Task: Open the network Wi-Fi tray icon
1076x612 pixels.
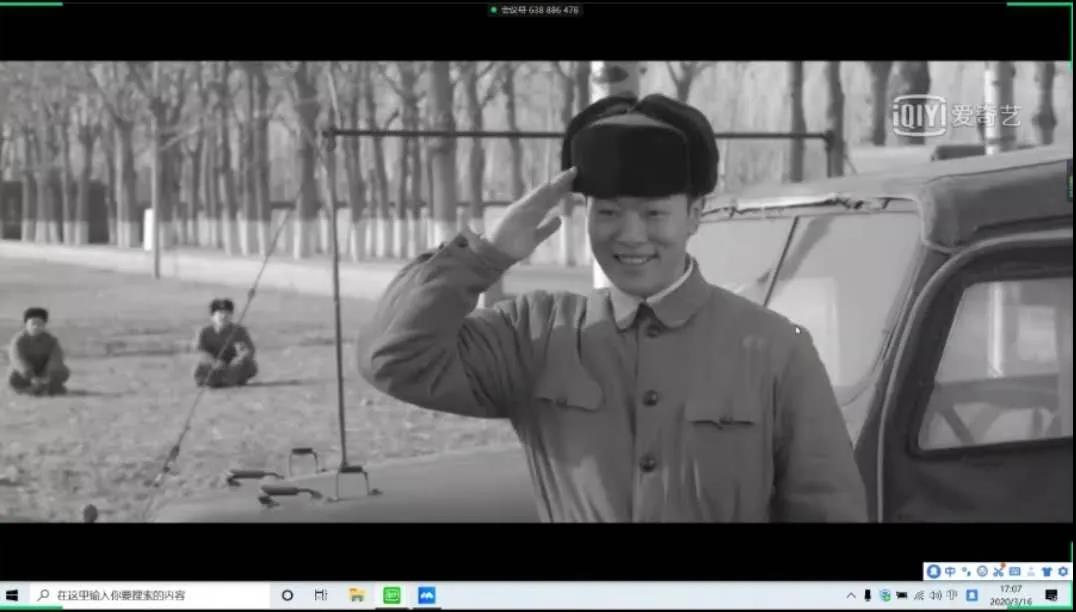Action: (919, 595)
